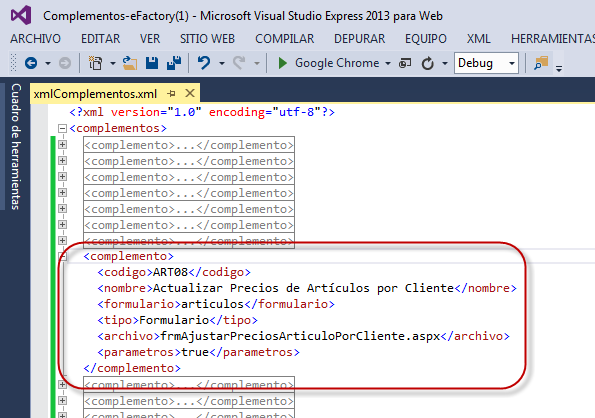This screenshot has height=418, width=595.
Task: Click inside the ART08 codigo text
Action: click(x=170, y=272)
